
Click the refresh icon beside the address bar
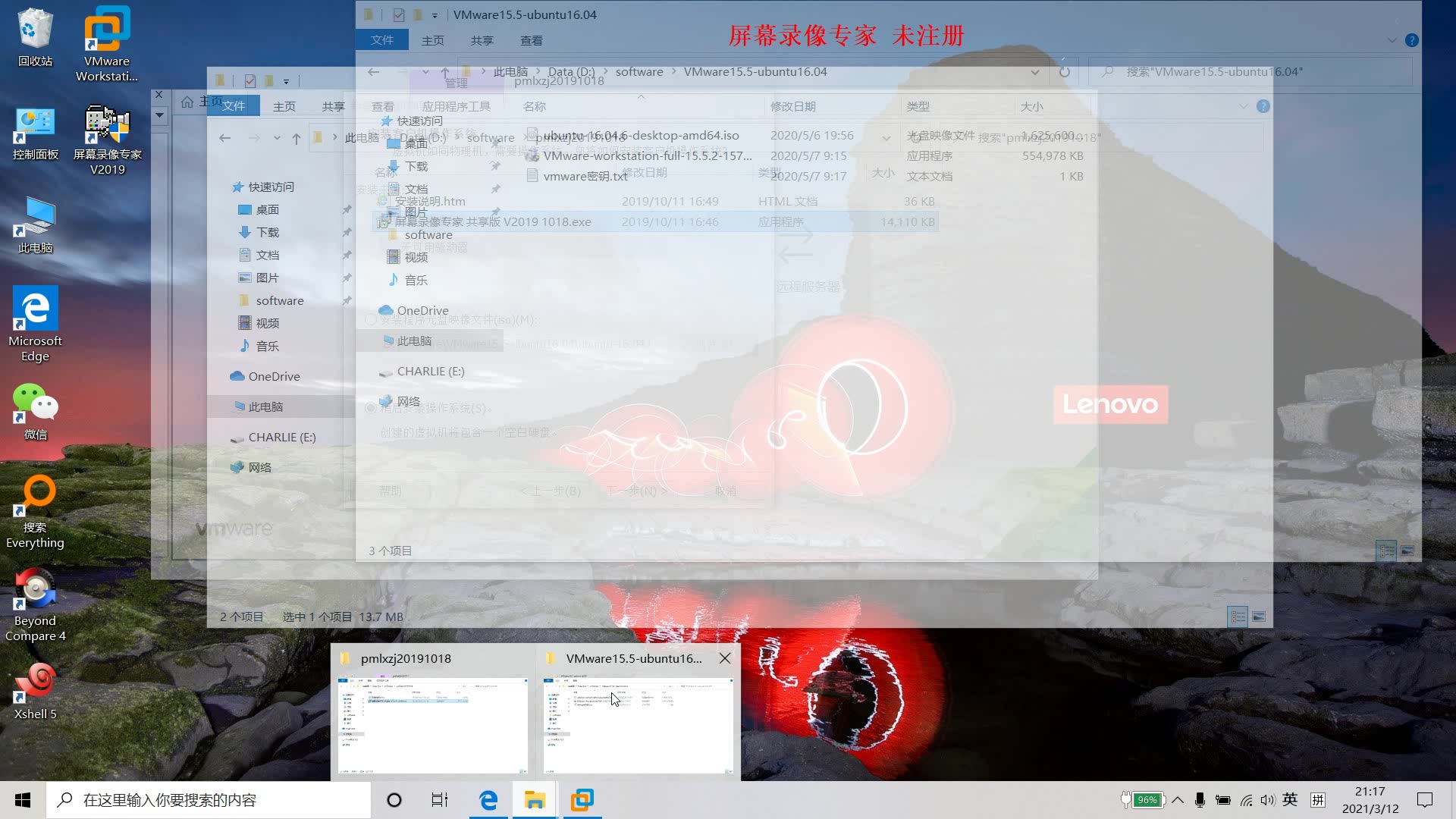(1065, 72)
